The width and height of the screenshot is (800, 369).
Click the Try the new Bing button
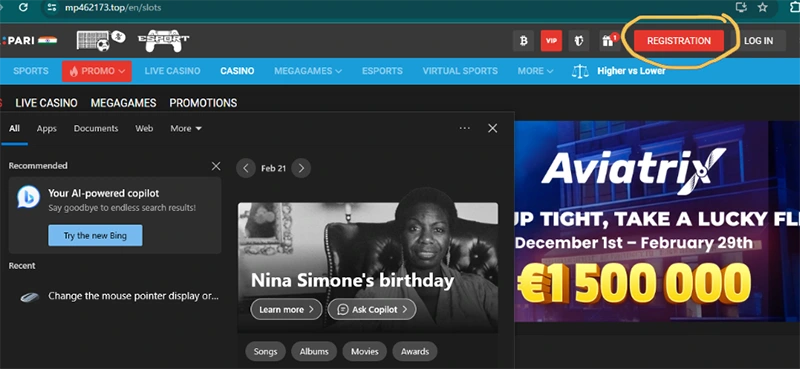(x=95, y=236)
